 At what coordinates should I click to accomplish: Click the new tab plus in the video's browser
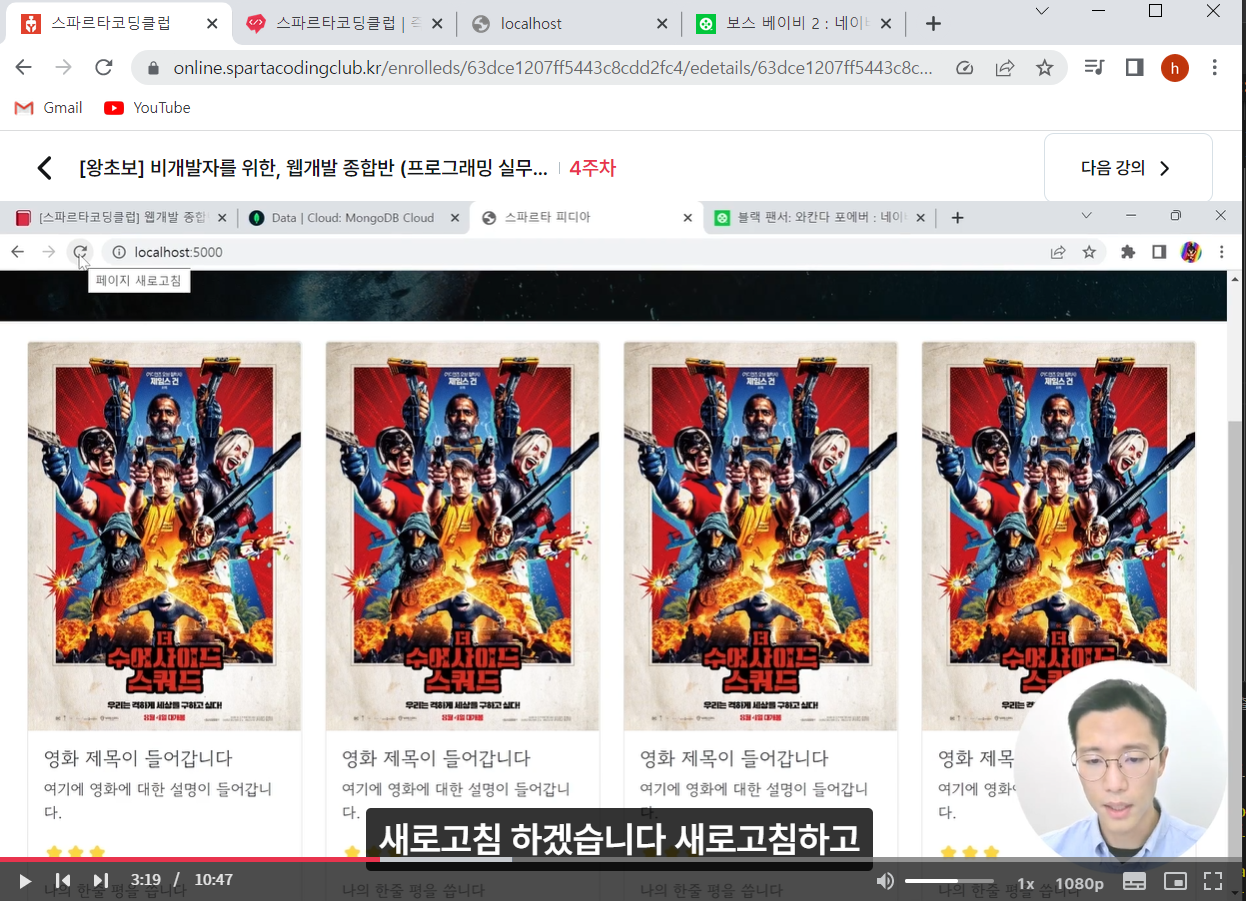tap(957, 217)
